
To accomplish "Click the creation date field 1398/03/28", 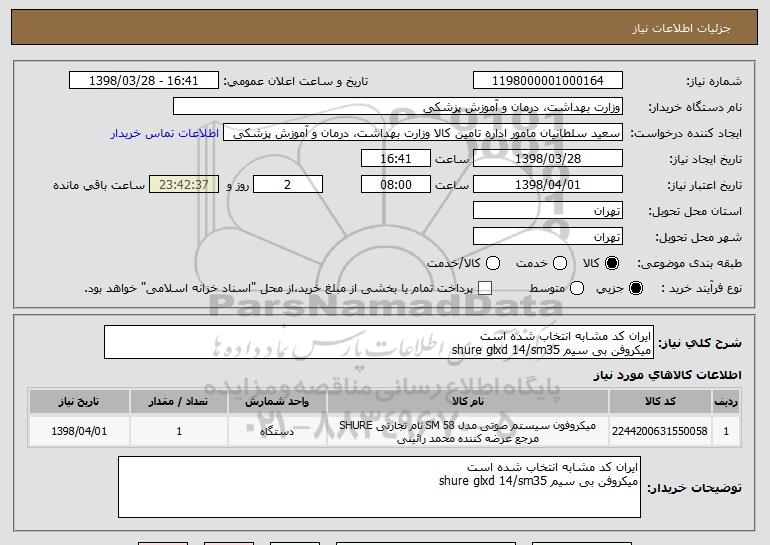I will click(x=548, y=159).
